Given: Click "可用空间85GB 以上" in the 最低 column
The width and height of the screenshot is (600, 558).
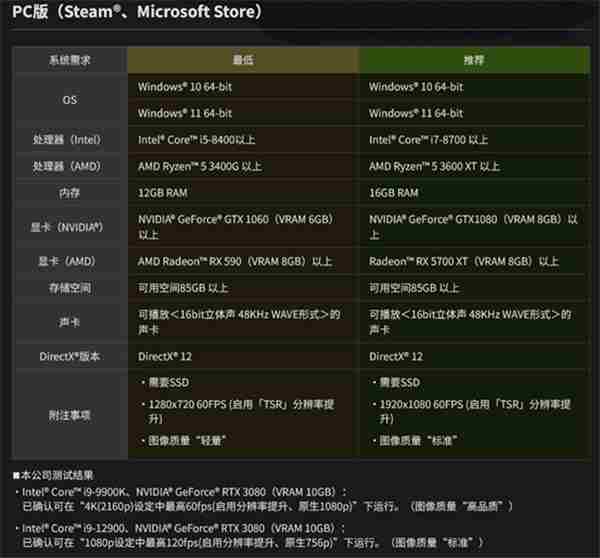Looking at the screenshot, I should pos(183,288).
